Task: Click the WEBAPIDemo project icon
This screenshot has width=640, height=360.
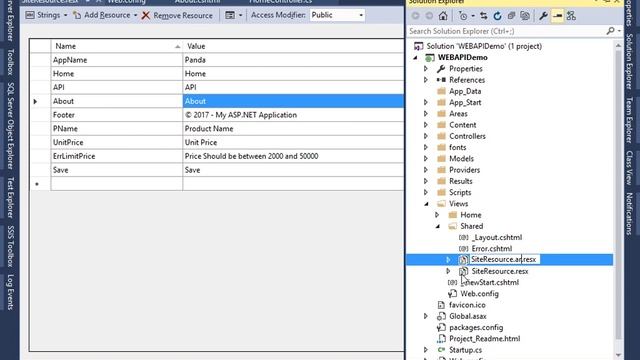Action: [x=429, y=58]
